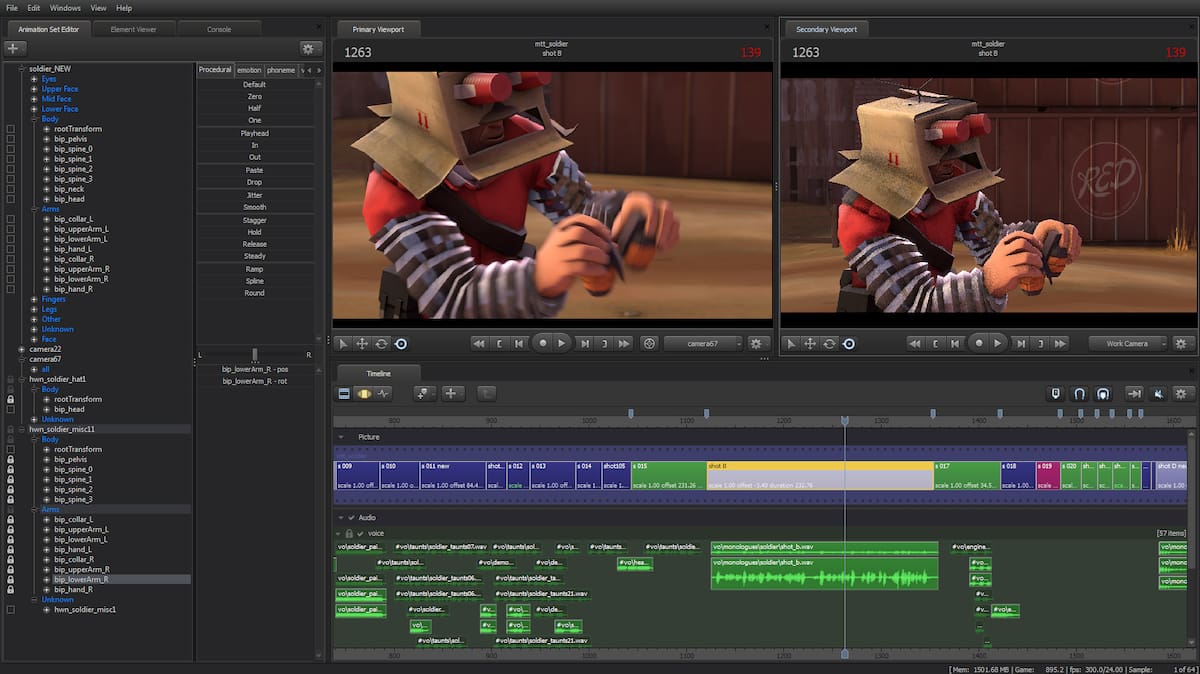The image size is (1200, 674).
Task: Collapse the soldier_NEW animation set
Action: [x=23, y=69]
